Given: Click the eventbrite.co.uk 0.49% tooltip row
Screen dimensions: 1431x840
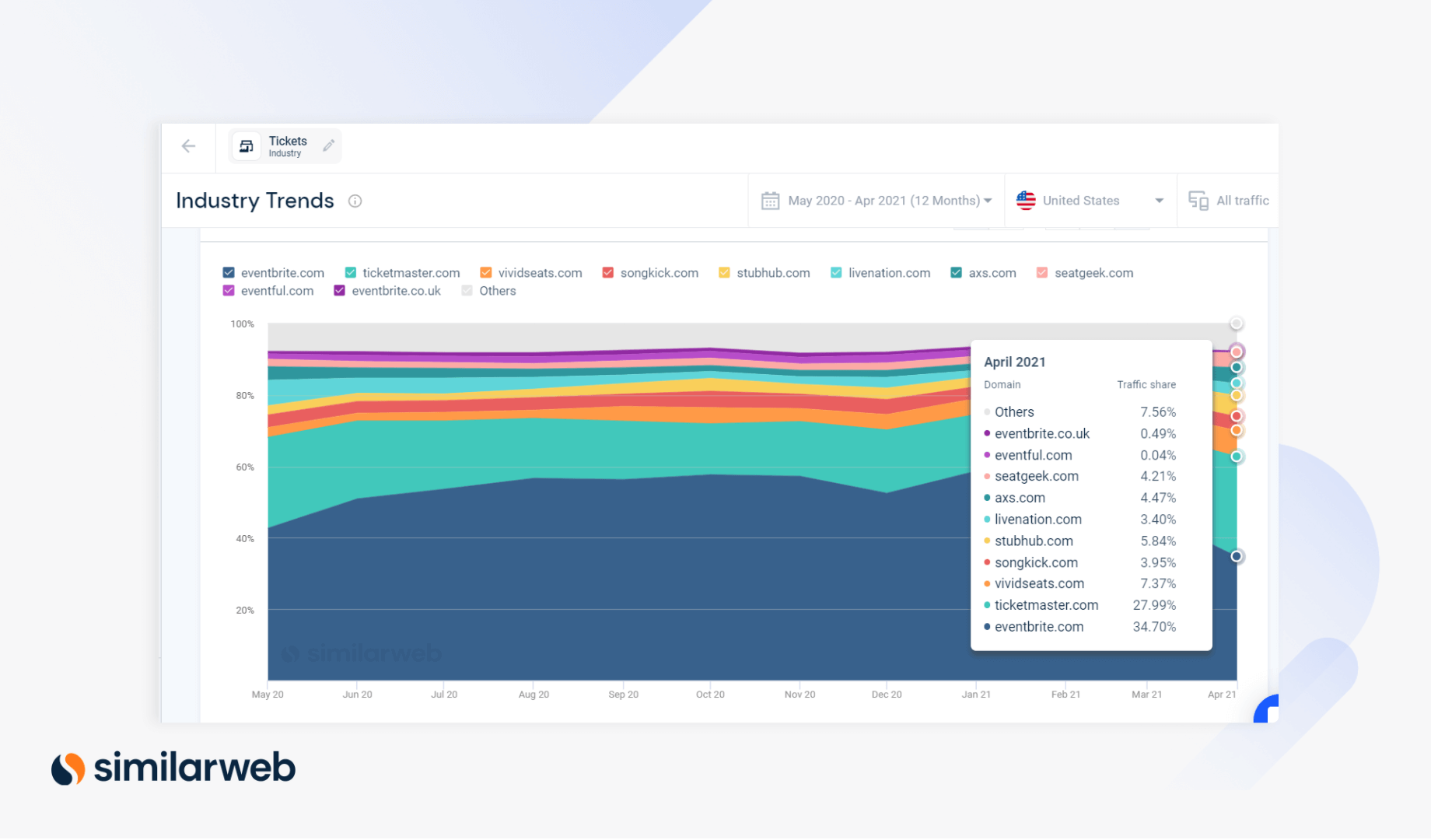Looking at the screenshot, I should (x=1080, y=433).
